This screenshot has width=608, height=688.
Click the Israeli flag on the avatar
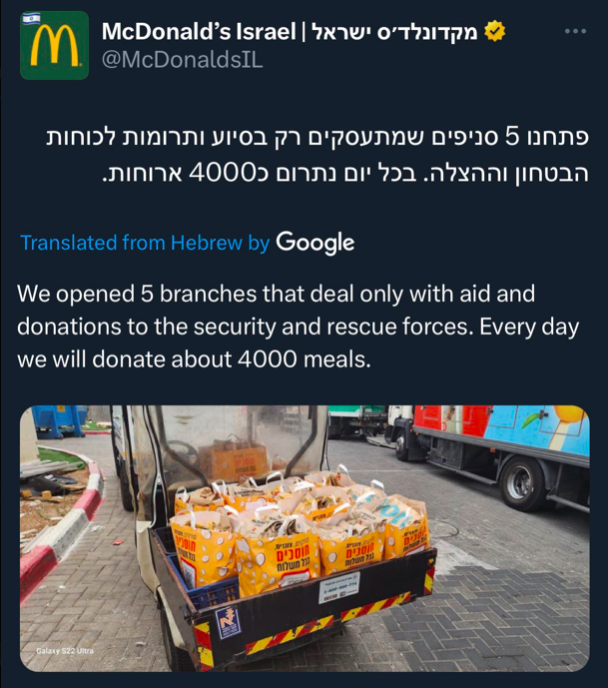31,18
